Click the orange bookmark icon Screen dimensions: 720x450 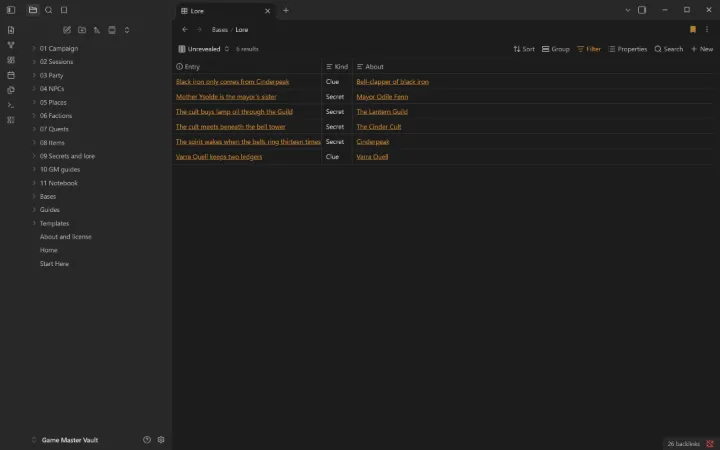tap(693, 29)
